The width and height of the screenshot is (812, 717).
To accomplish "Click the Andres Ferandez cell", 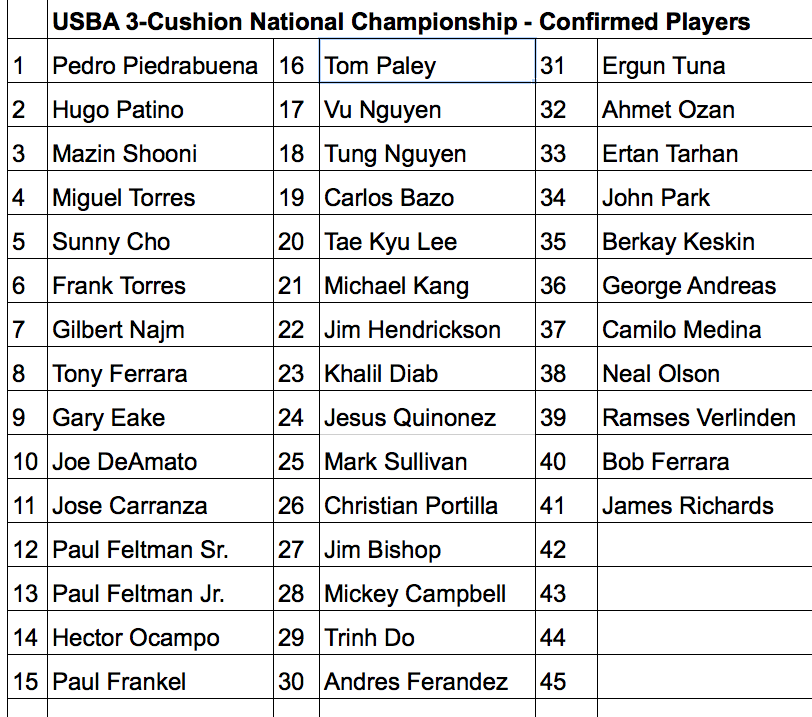I will point(427,677).
